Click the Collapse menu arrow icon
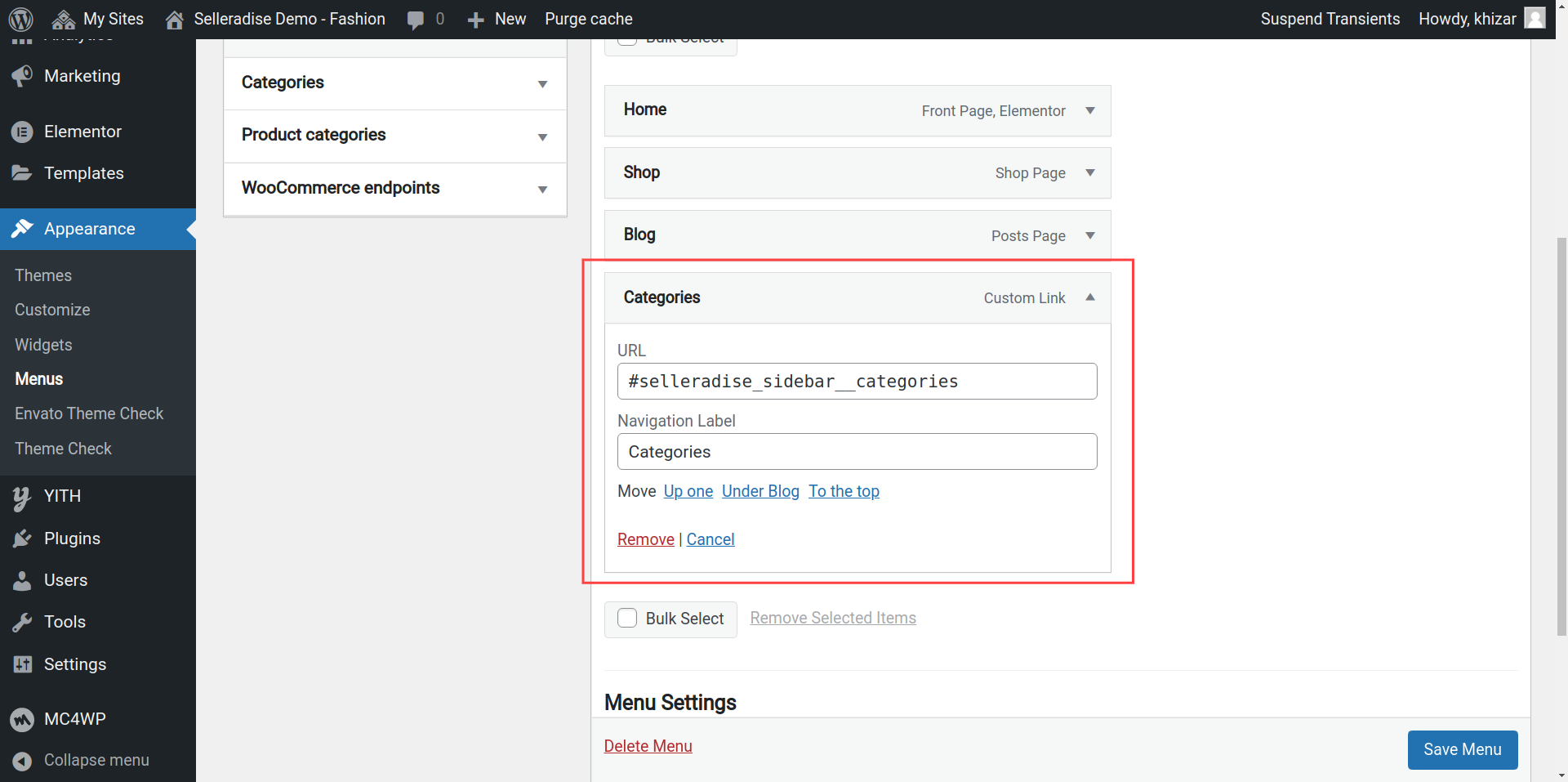The width and height of the screenshot is (1568, 782). click(x=22, y=761)
